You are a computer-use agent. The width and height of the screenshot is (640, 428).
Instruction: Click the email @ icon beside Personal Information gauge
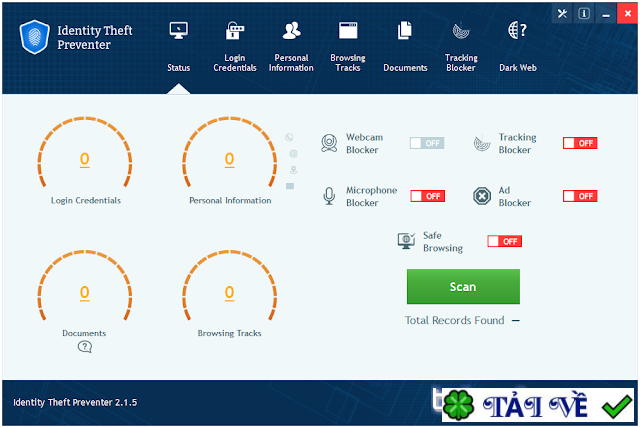293,154
